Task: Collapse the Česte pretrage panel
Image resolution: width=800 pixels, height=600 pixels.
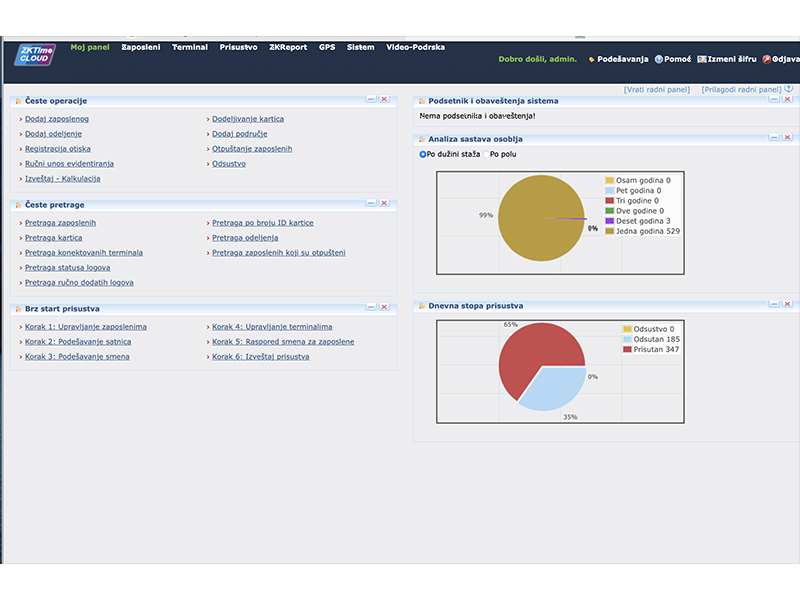Action: coord(371,203)
